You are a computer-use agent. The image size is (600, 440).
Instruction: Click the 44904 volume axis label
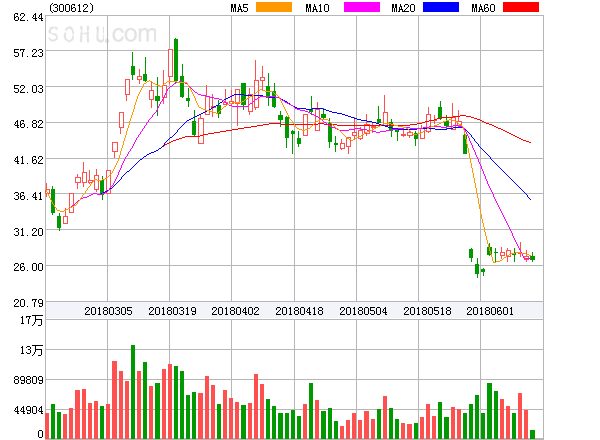click(x=28, y=411)
